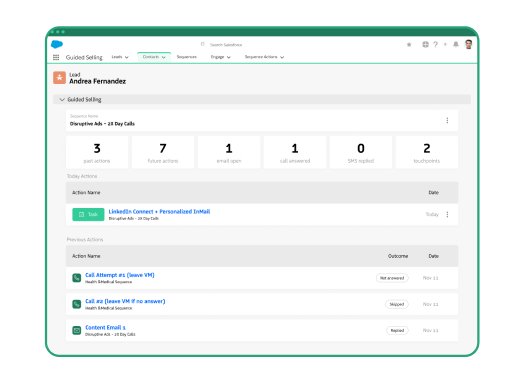The width and height of the screenshot is (522, 379).
Task: Click Date column header in Today Actions
Action: coord(433,193)
